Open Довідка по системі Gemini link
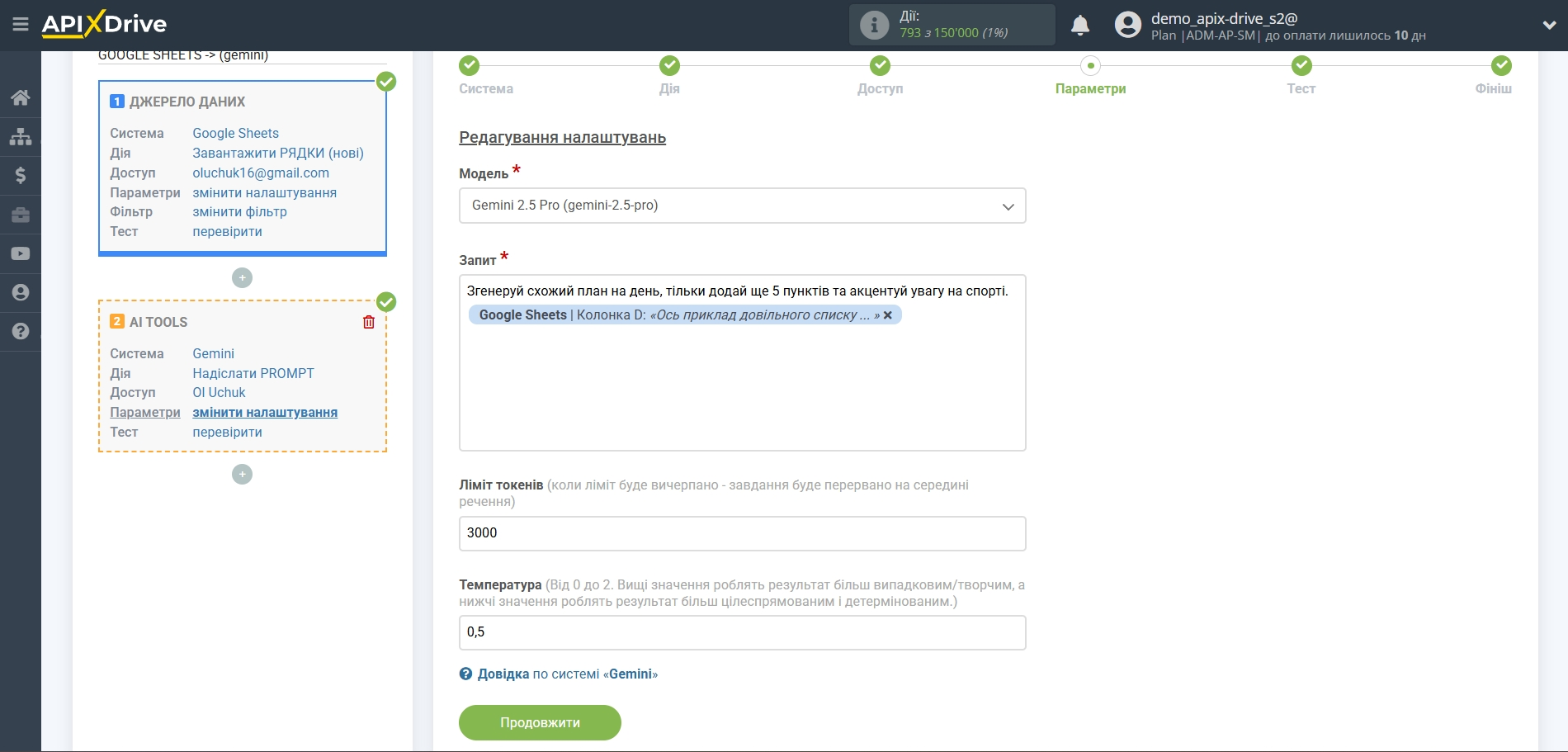 pyautogui.click(x=567, y=674)
